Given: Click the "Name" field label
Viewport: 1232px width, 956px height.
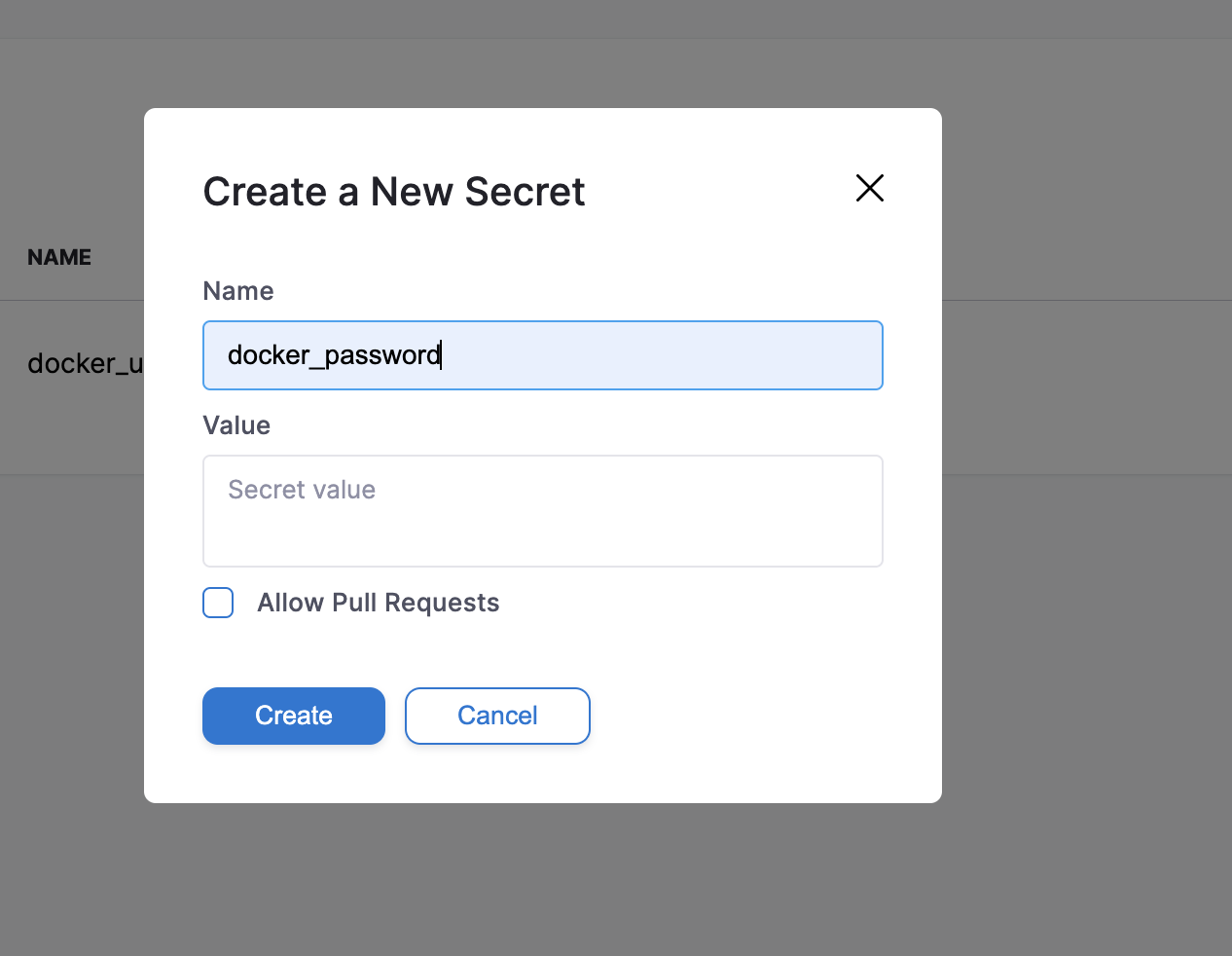Looking at the screenshot, I should pyautogui.click(x=238, y=291).
